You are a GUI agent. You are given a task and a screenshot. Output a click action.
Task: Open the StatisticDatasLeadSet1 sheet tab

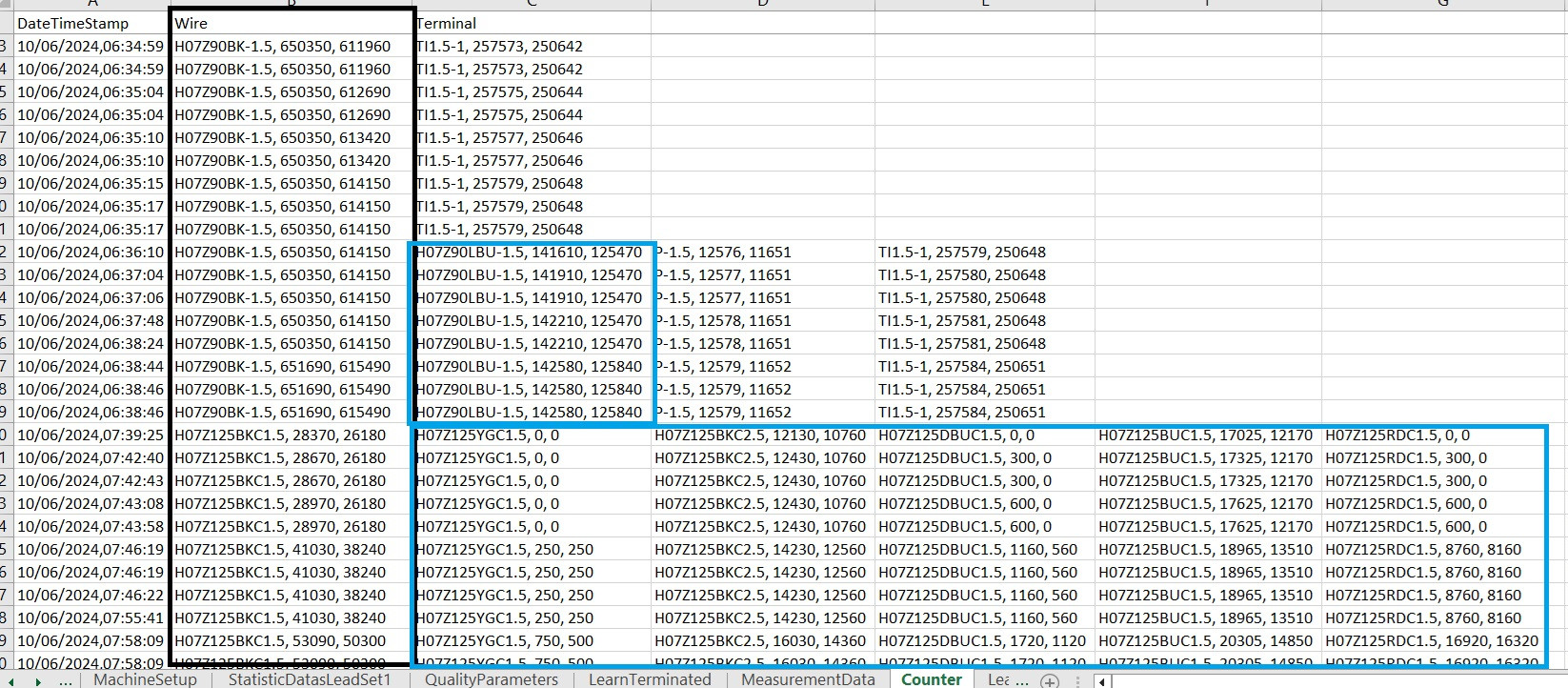(x=310, y=679)
